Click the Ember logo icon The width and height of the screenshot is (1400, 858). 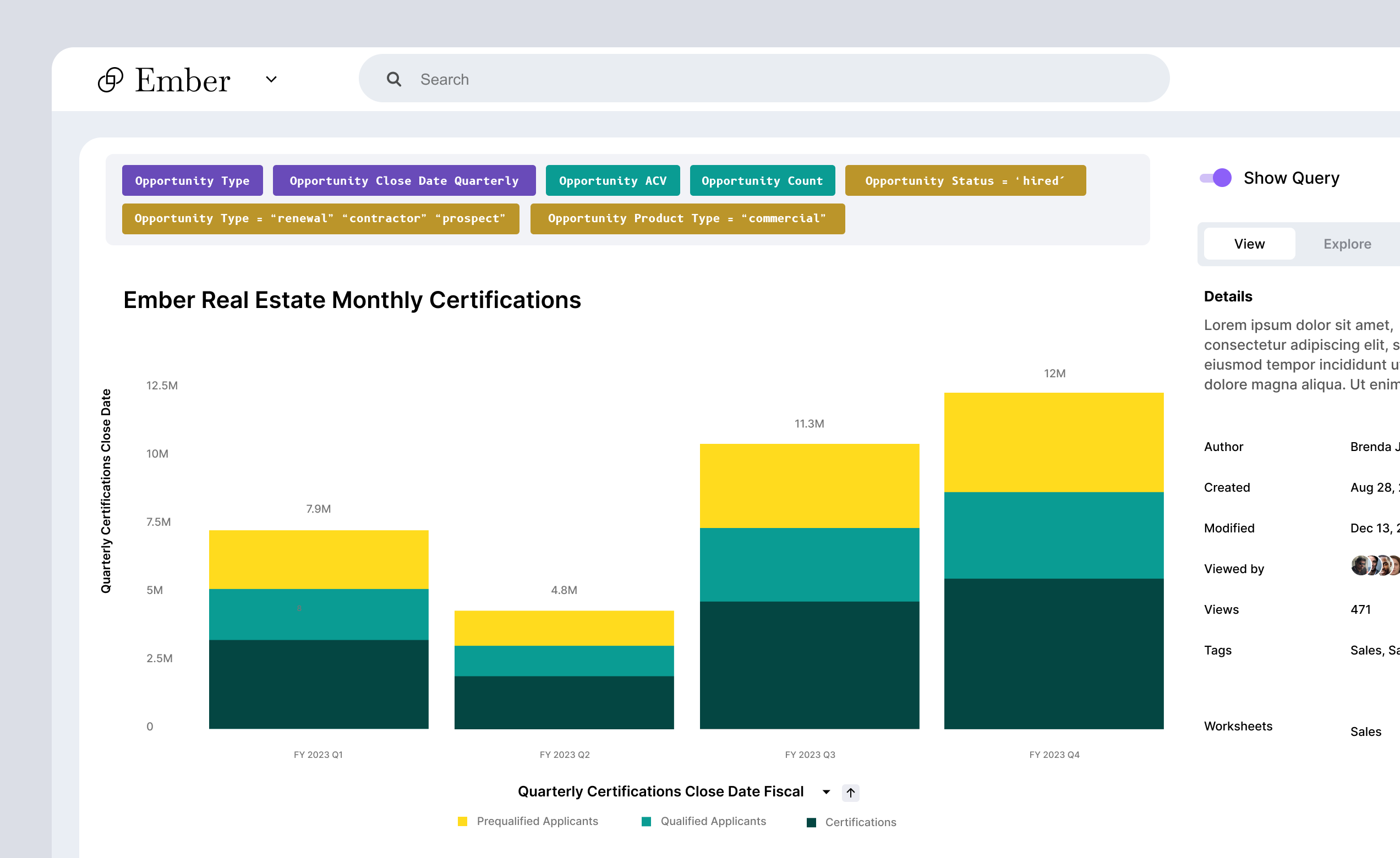tap(110, 80)
